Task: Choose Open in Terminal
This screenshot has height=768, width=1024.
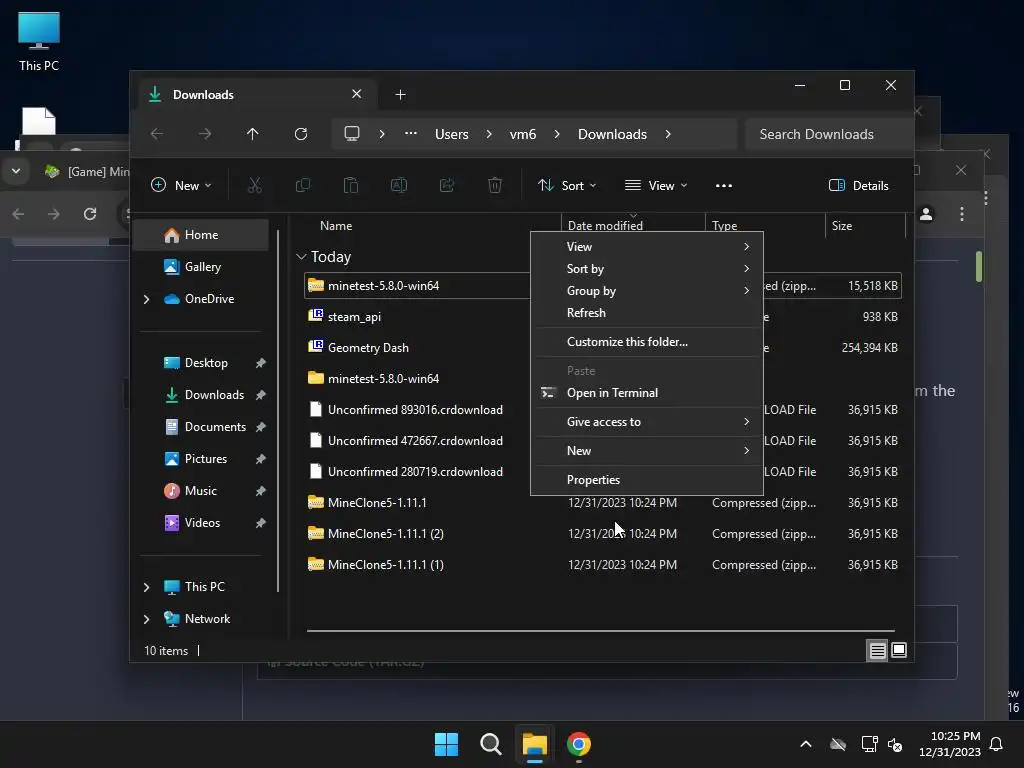Action: [x=647, y=392]
